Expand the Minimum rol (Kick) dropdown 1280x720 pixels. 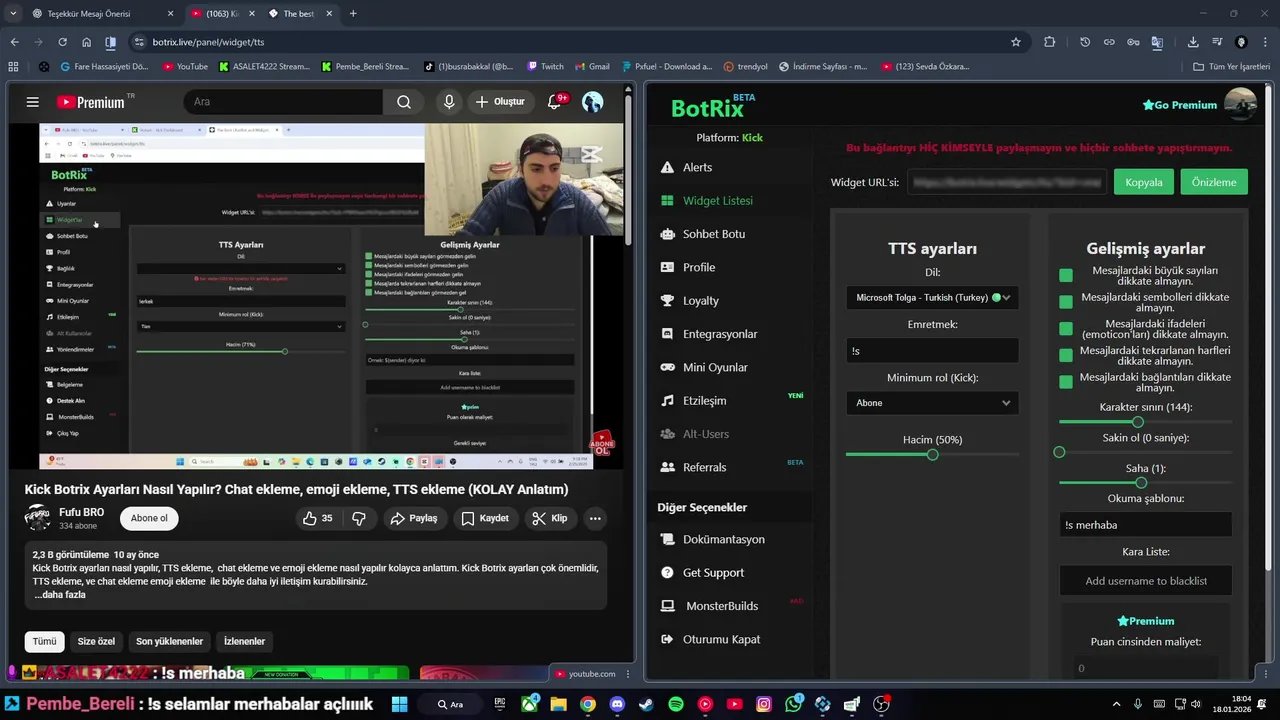click(932, 403)
